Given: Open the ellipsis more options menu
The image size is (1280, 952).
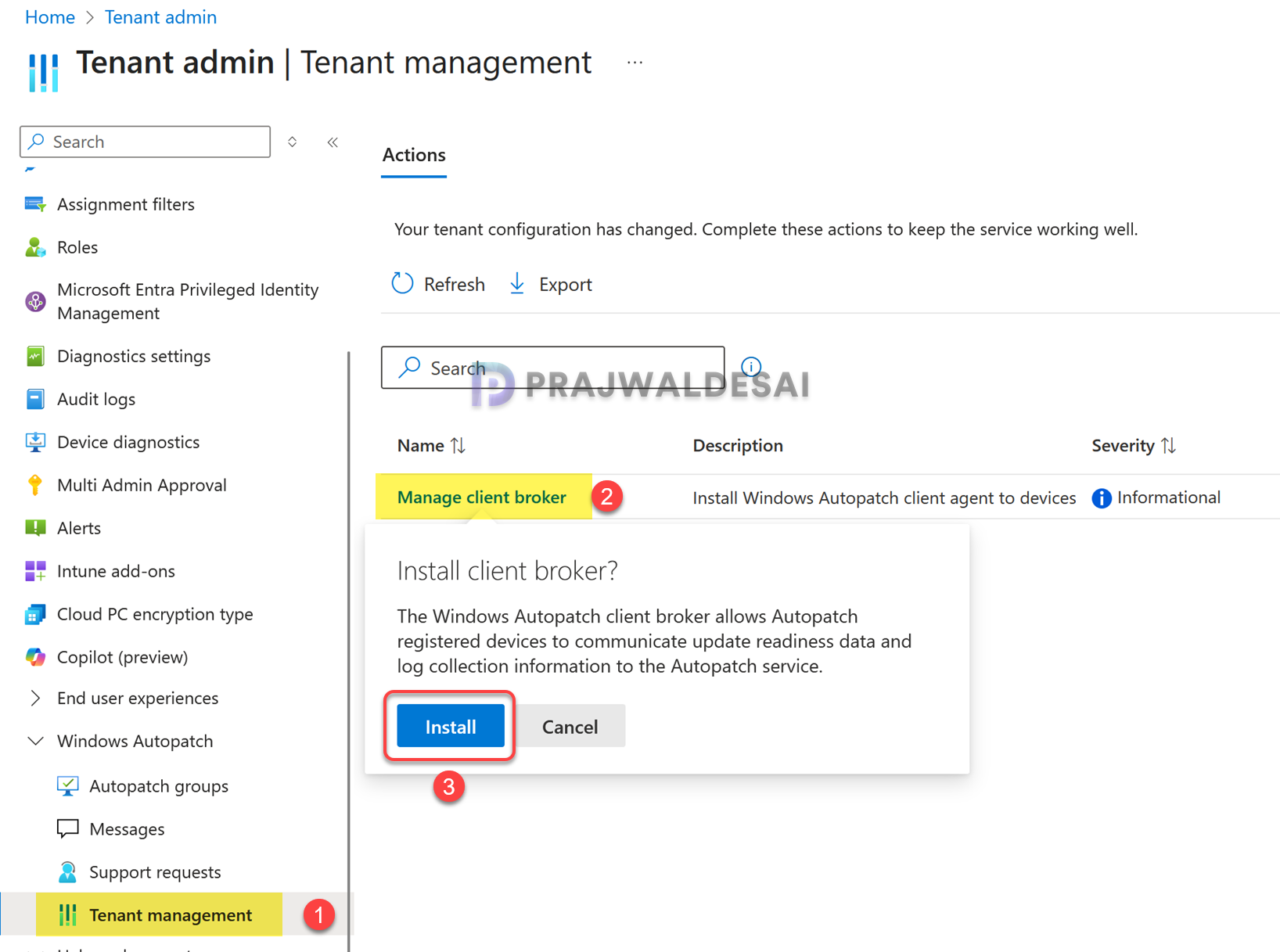Looking at the screenshot, I should [x=635, y=63].
